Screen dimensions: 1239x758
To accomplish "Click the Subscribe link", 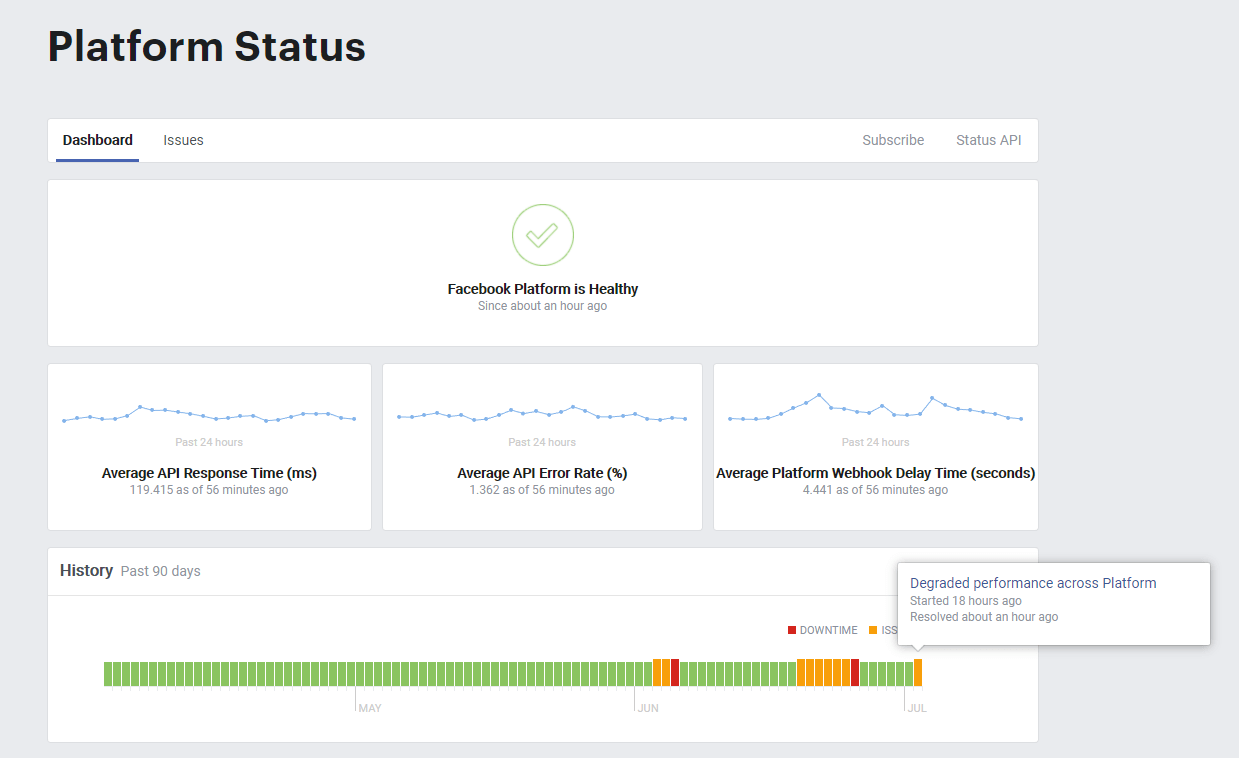I will 892,140.
